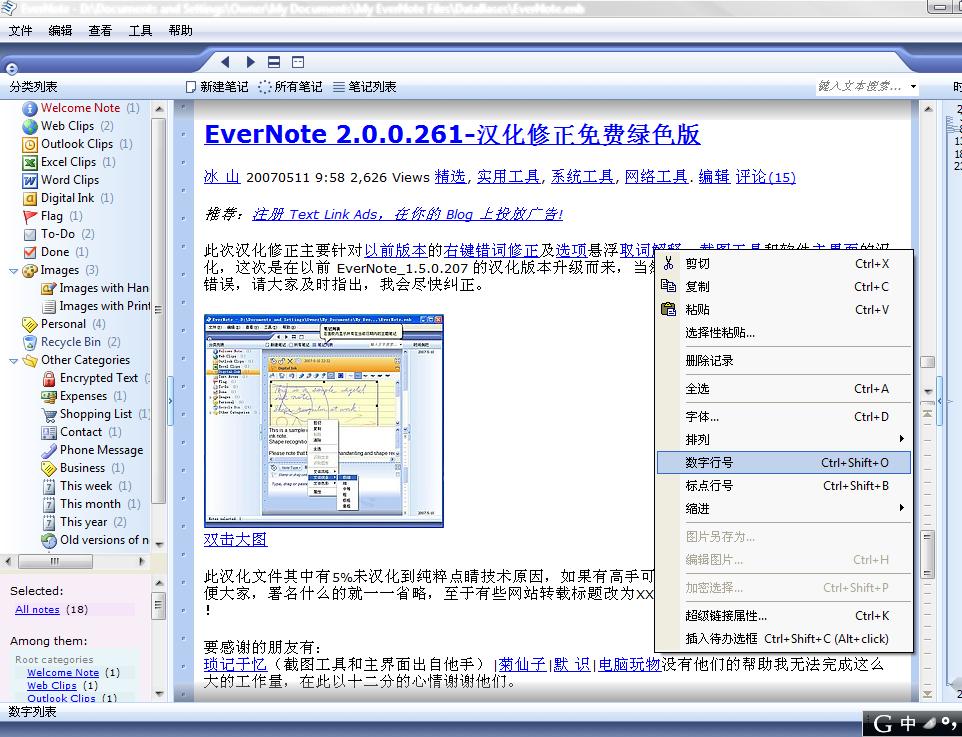This screenshot has height=737, width=962.
Task: Click the clipboard icon beside 粘贴
Action: tap(668, 309)
